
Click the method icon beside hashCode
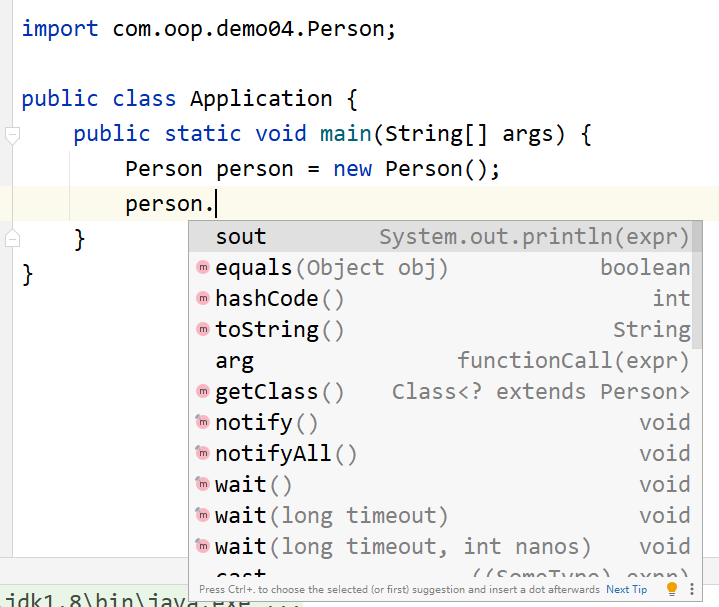(x=203, y=298)
